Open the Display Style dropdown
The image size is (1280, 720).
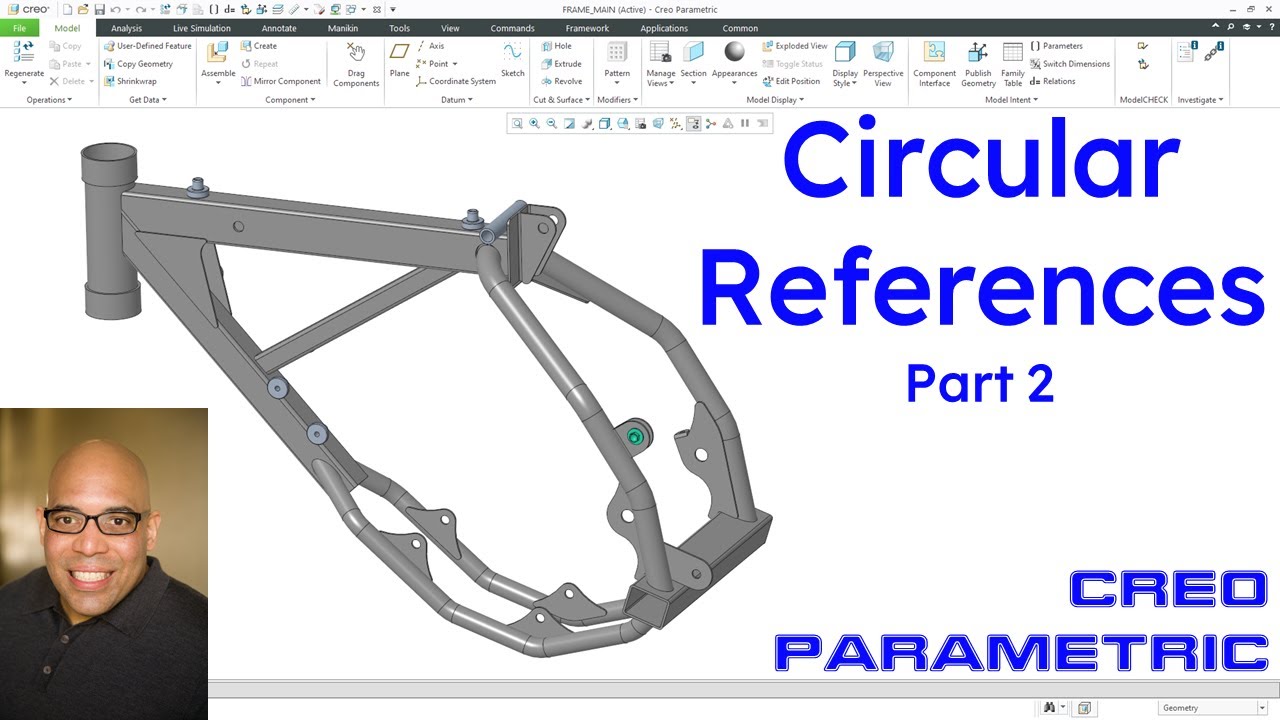tap(845, 78)
